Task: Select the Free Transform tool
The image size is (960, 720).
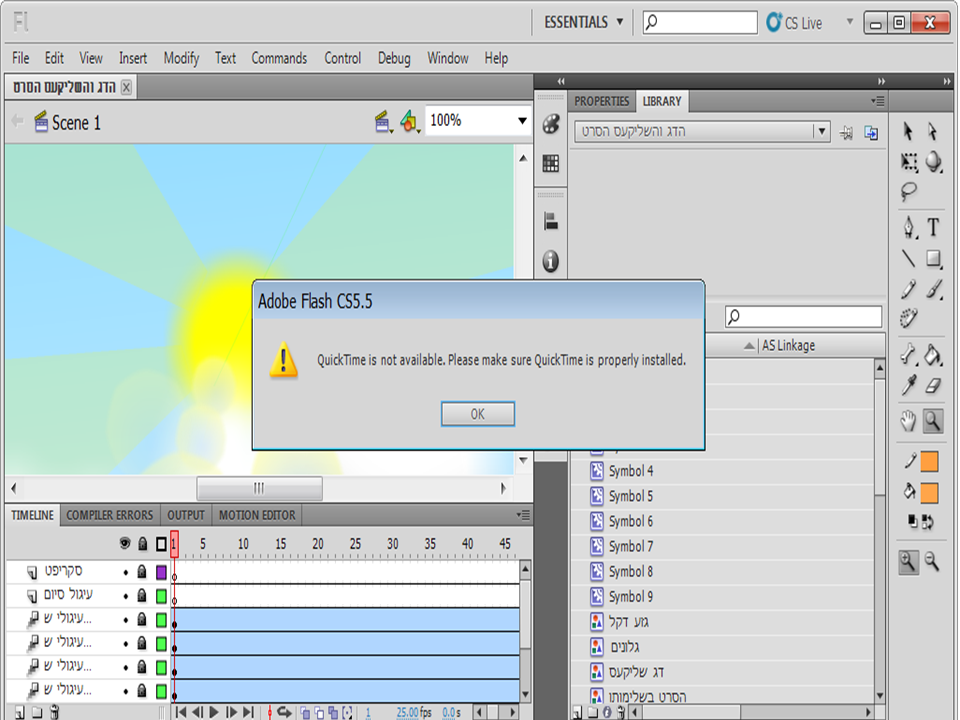Action: (x=909, y=162)
